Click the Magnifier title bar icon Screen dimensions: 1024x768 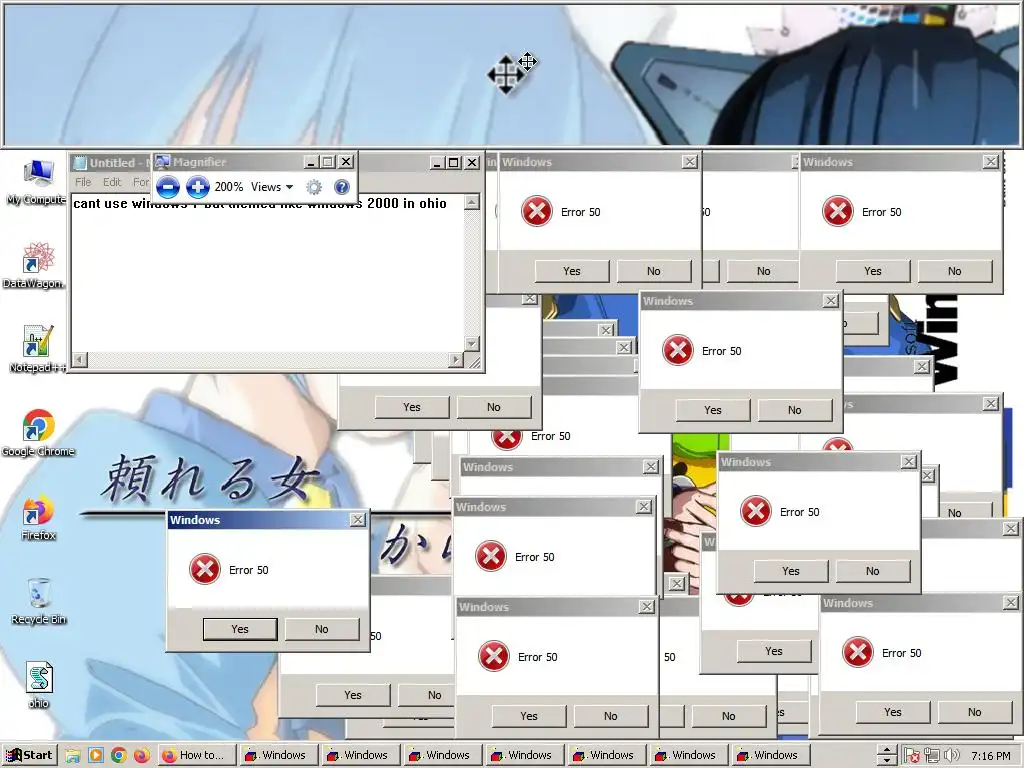click(163, 162)
